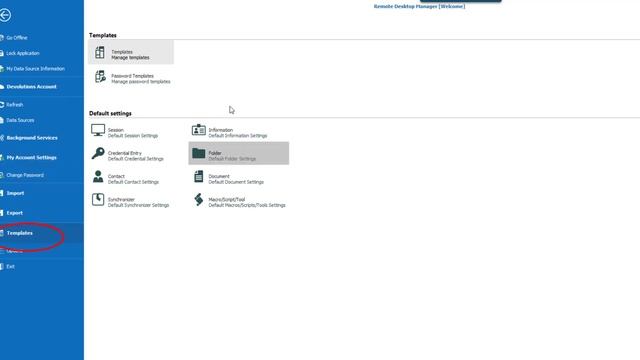Screen dimensions: 640x360
Task: Click the Remote Desktop Manager [Welcome] title
Action: [x=419, y=7]
